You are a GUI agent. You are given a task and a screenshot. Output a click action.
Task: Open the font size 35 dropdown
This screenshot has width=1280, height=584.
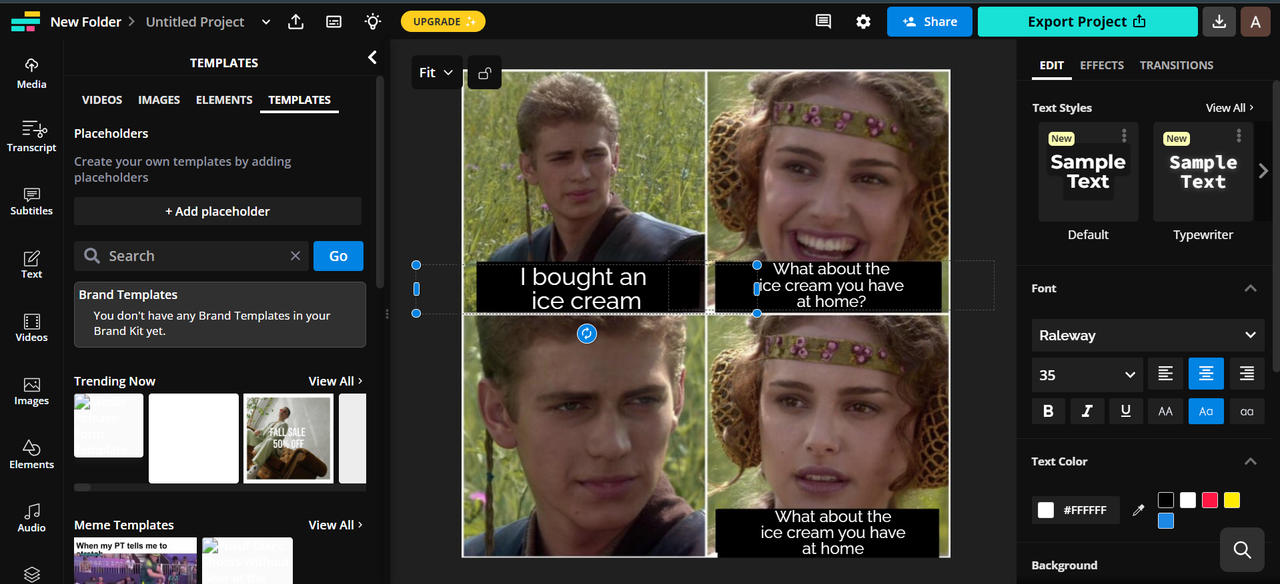pyautogui.click(x=1087, y=375)
